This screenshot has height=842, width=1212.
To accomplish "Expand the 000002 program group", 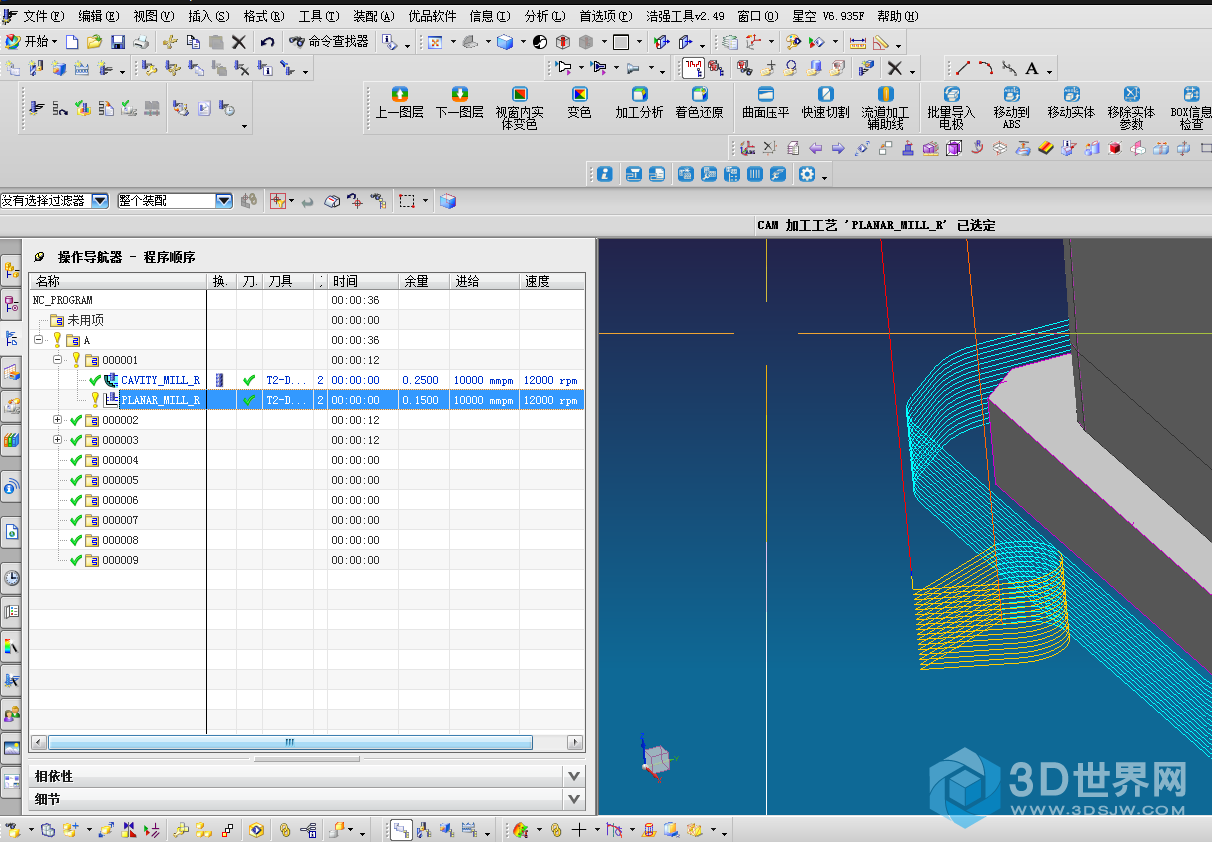I will [x=58, y=420].
